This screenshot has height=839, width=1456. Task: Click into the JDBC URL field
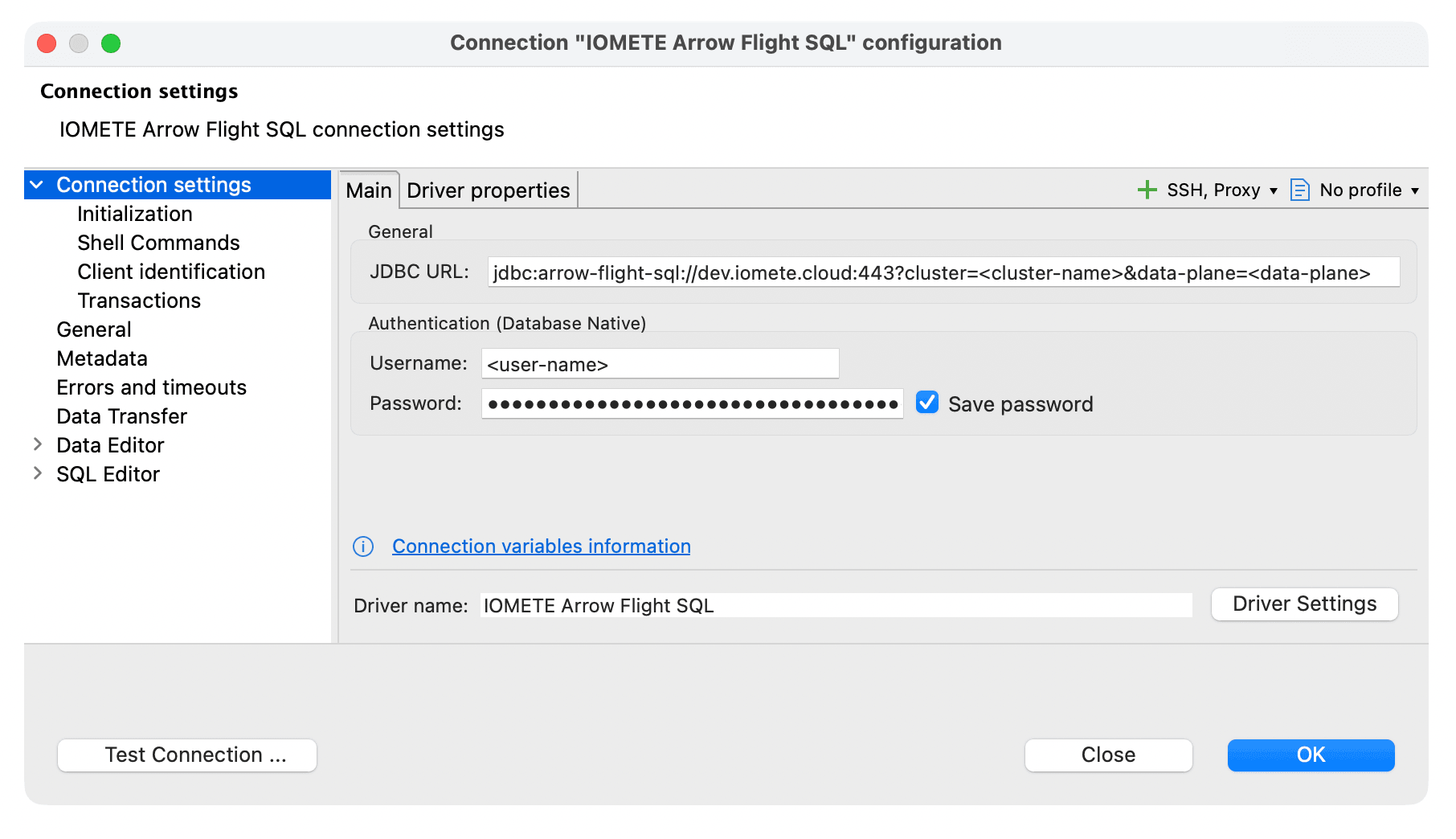pos(943,272)
